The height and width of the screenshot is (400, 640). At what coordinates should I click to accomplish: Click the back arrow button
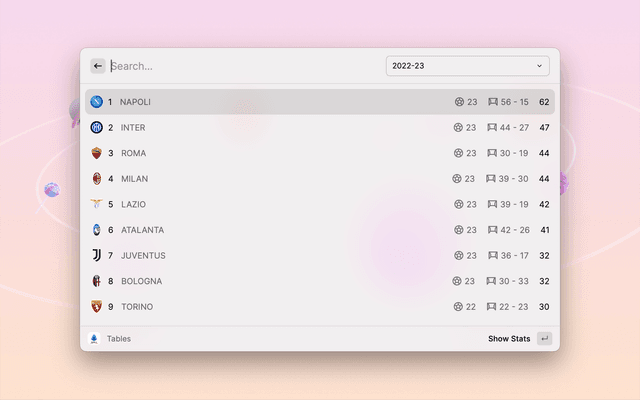tap(98, 66)
